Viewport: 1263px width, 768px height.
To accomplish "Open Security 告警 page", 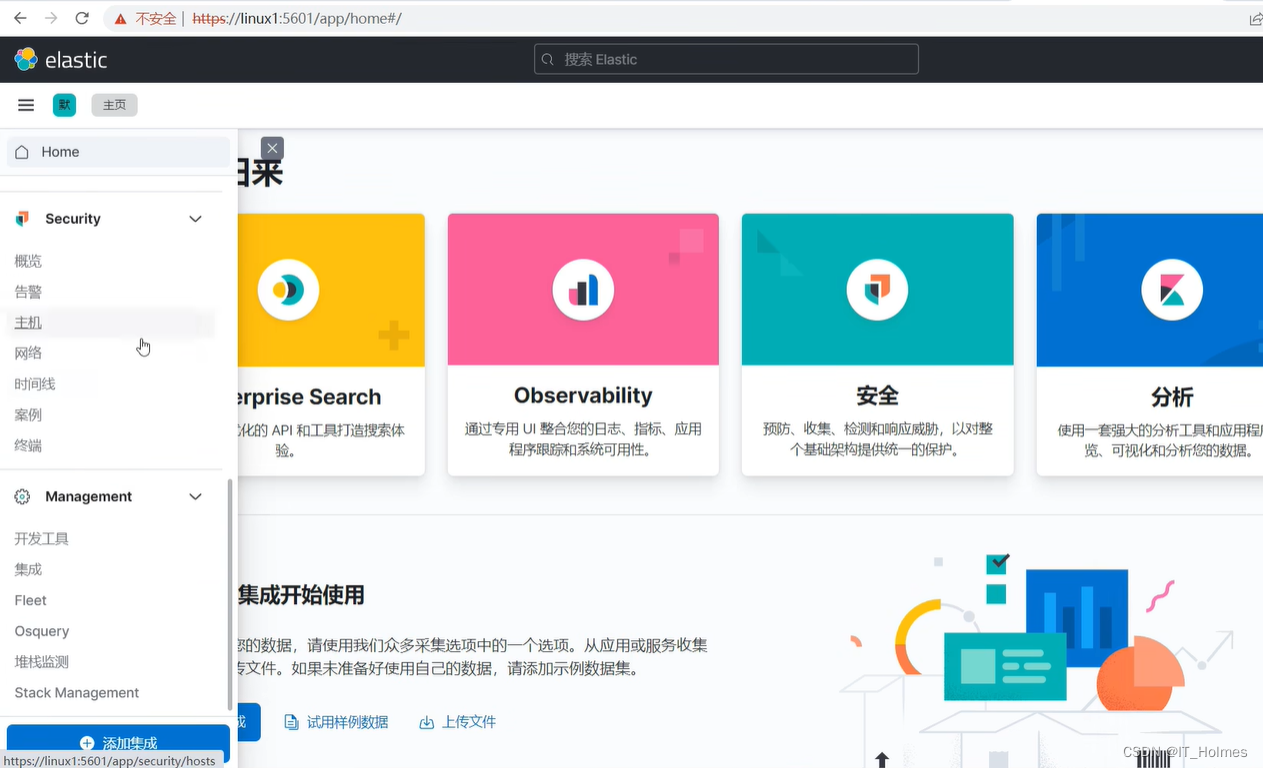I will click(x=28, y=292).
